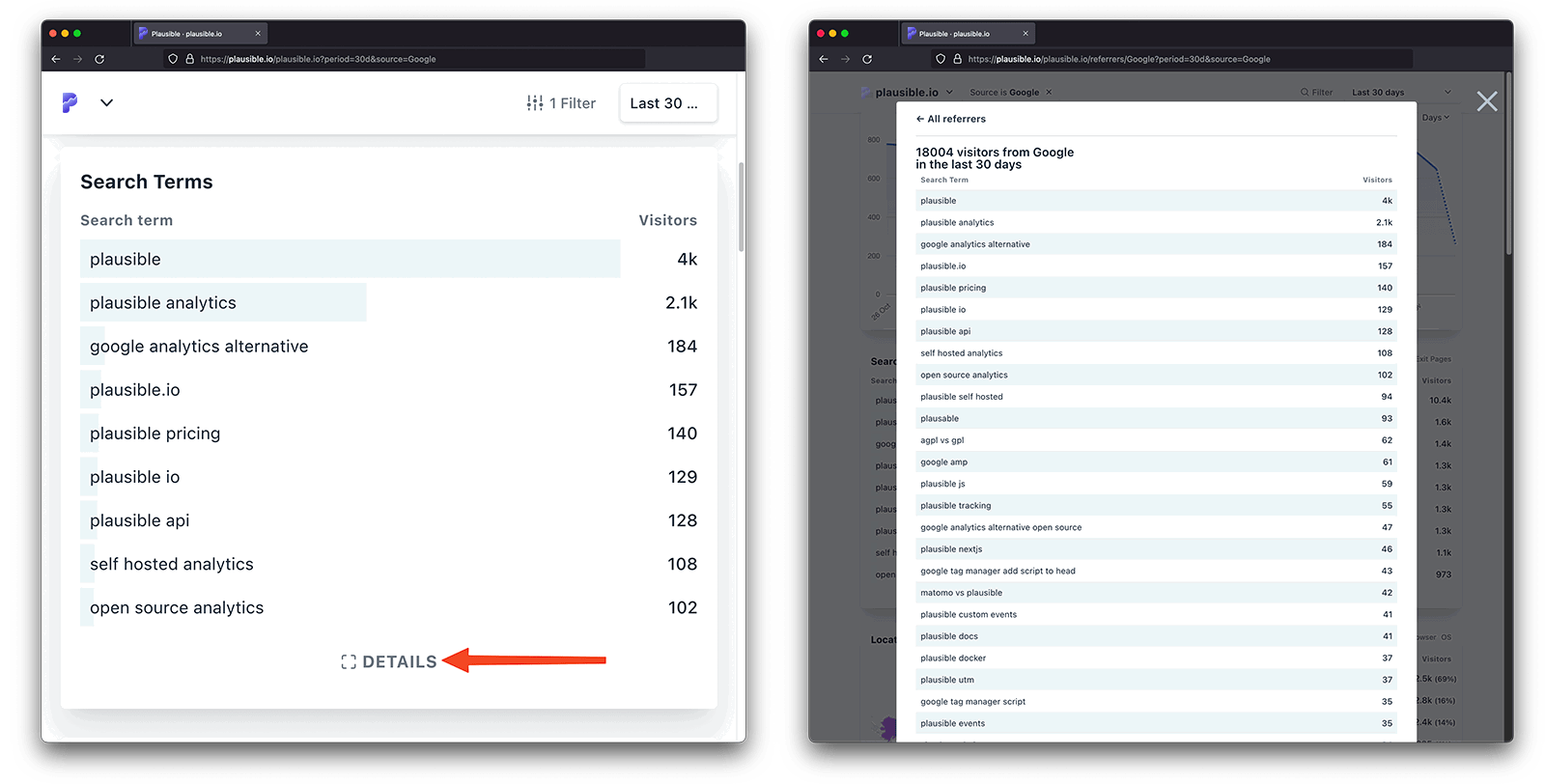Click the padlock icon in left window address bar
The height and width of the screenshot is (784, 1545).
click(x=189, y=59)
